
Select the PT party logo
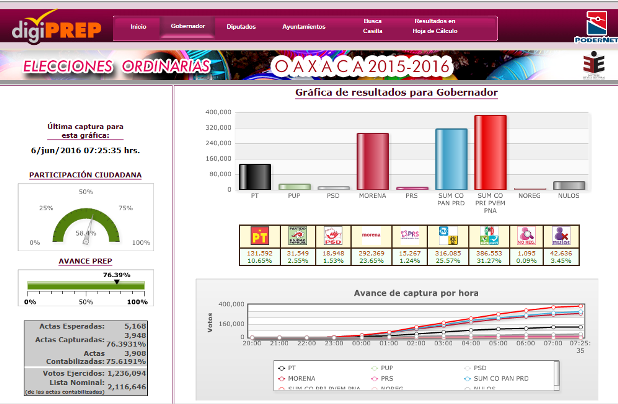coord(260,236)
